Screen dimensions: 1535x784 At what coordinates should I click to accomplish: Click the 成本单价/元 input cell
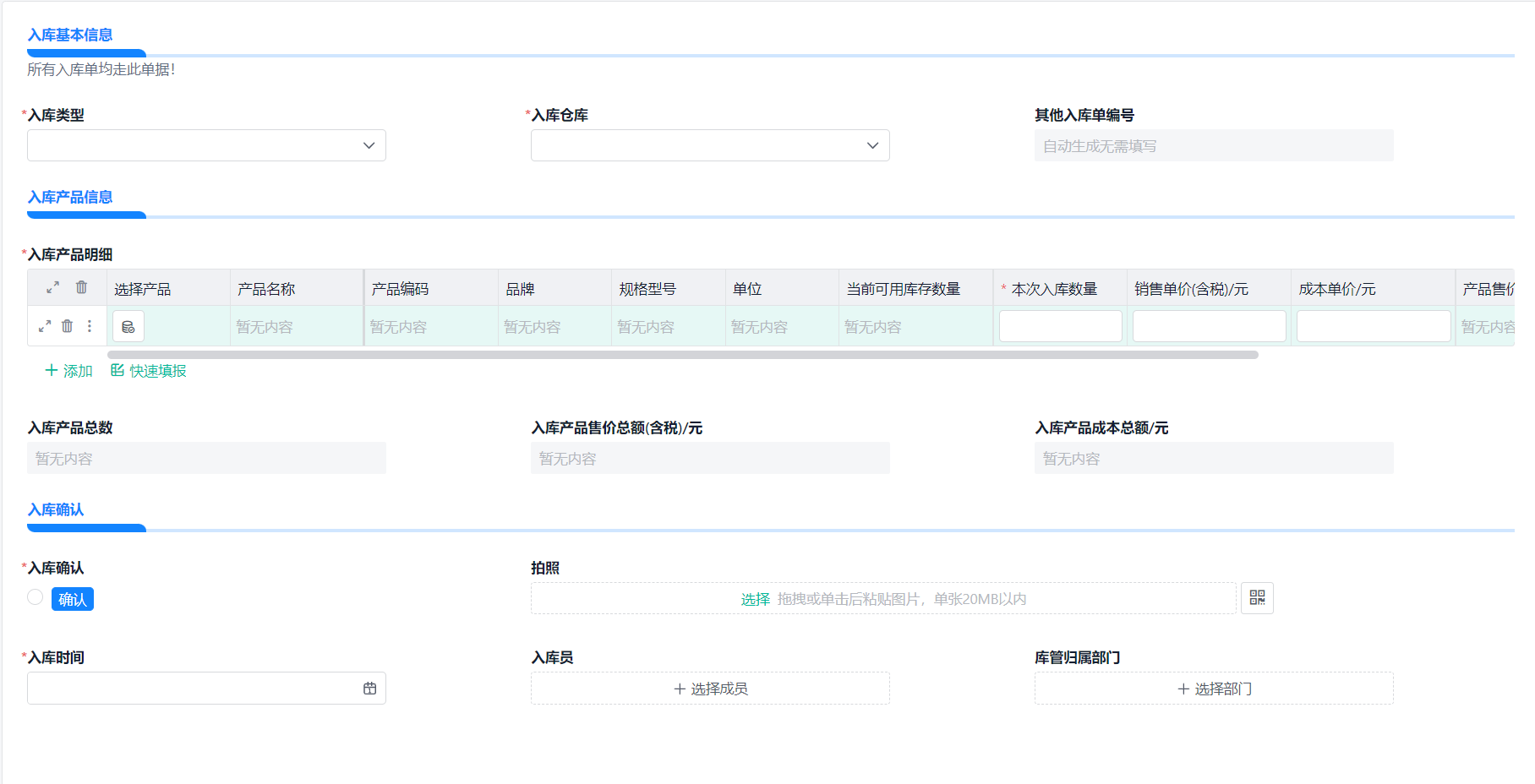tap(1374, 326)
